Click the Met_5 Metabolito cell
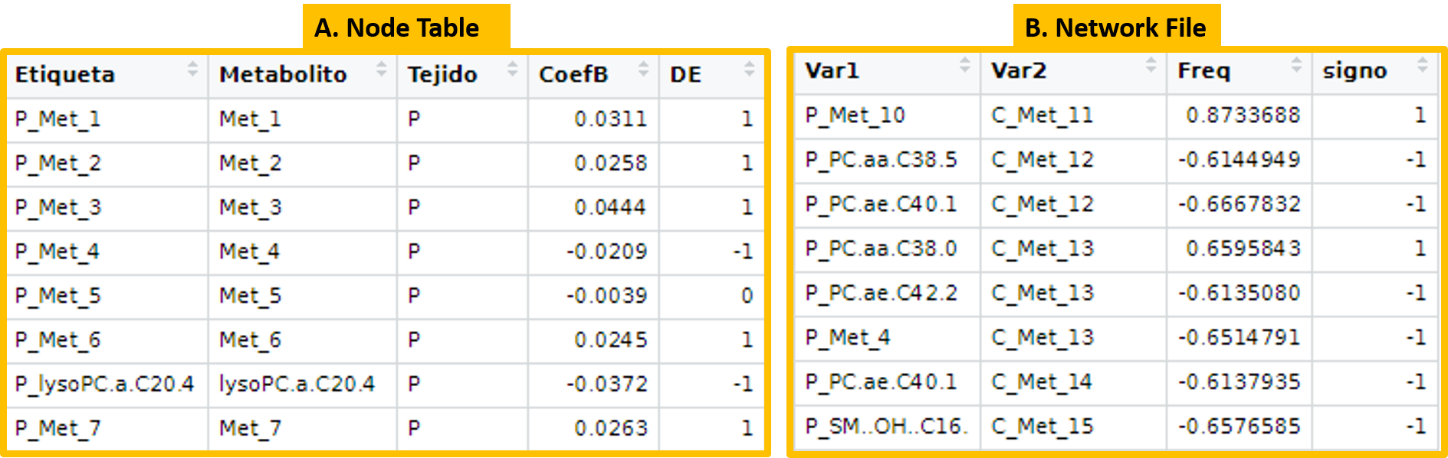The width and height of the screenshot is (1448, 458). [x=303, y=296]
